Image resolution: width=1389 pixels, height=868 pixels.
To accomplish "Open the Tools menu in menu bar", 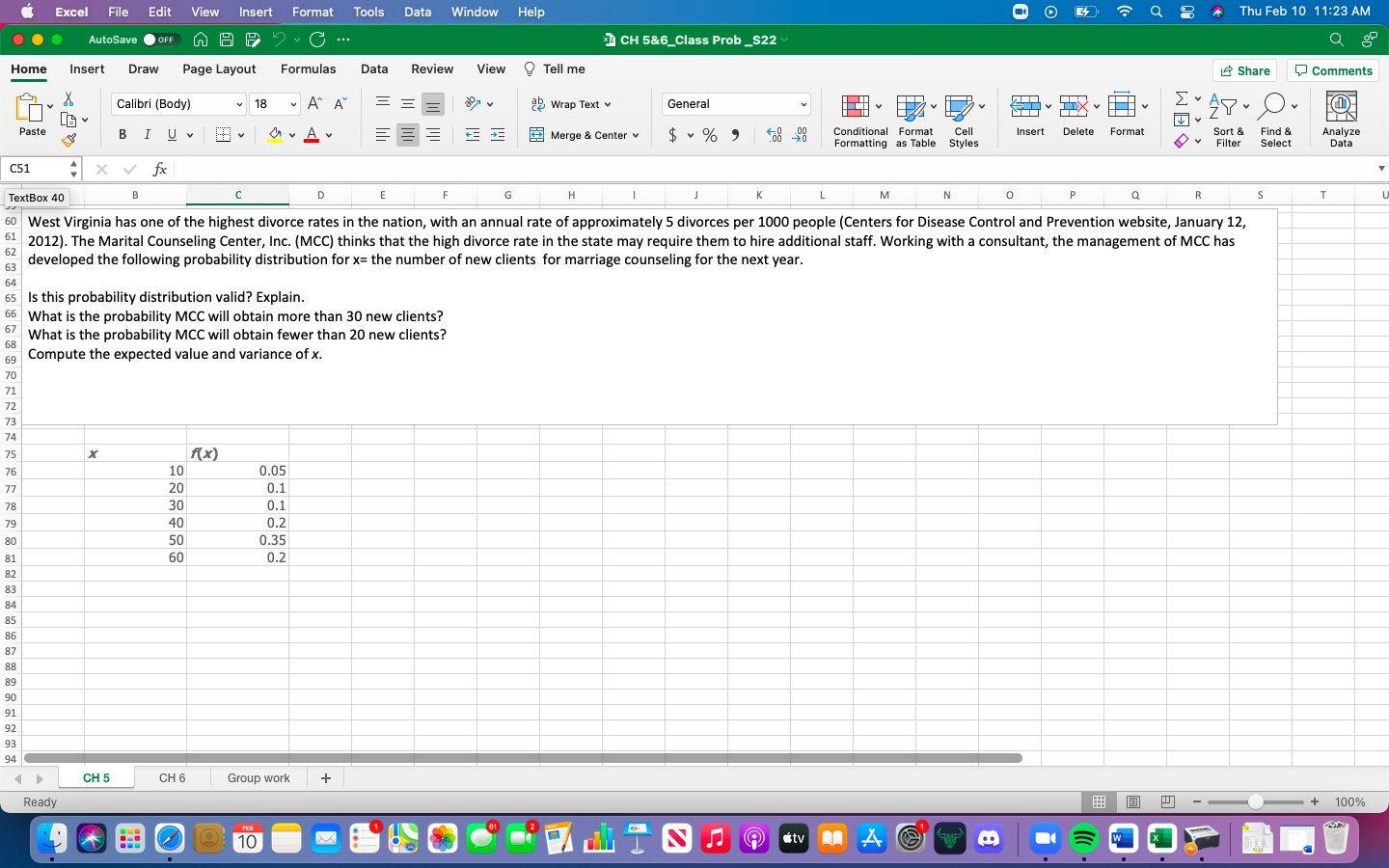I will pyautogui.click(x=368, y=12).
